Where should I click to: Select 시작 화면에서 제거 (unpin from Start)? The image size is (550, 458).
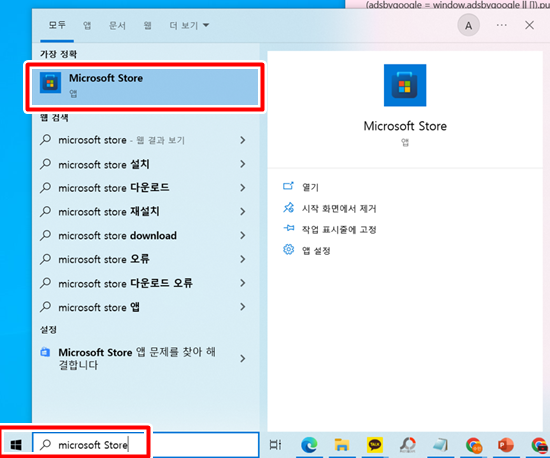pos(339,209)
